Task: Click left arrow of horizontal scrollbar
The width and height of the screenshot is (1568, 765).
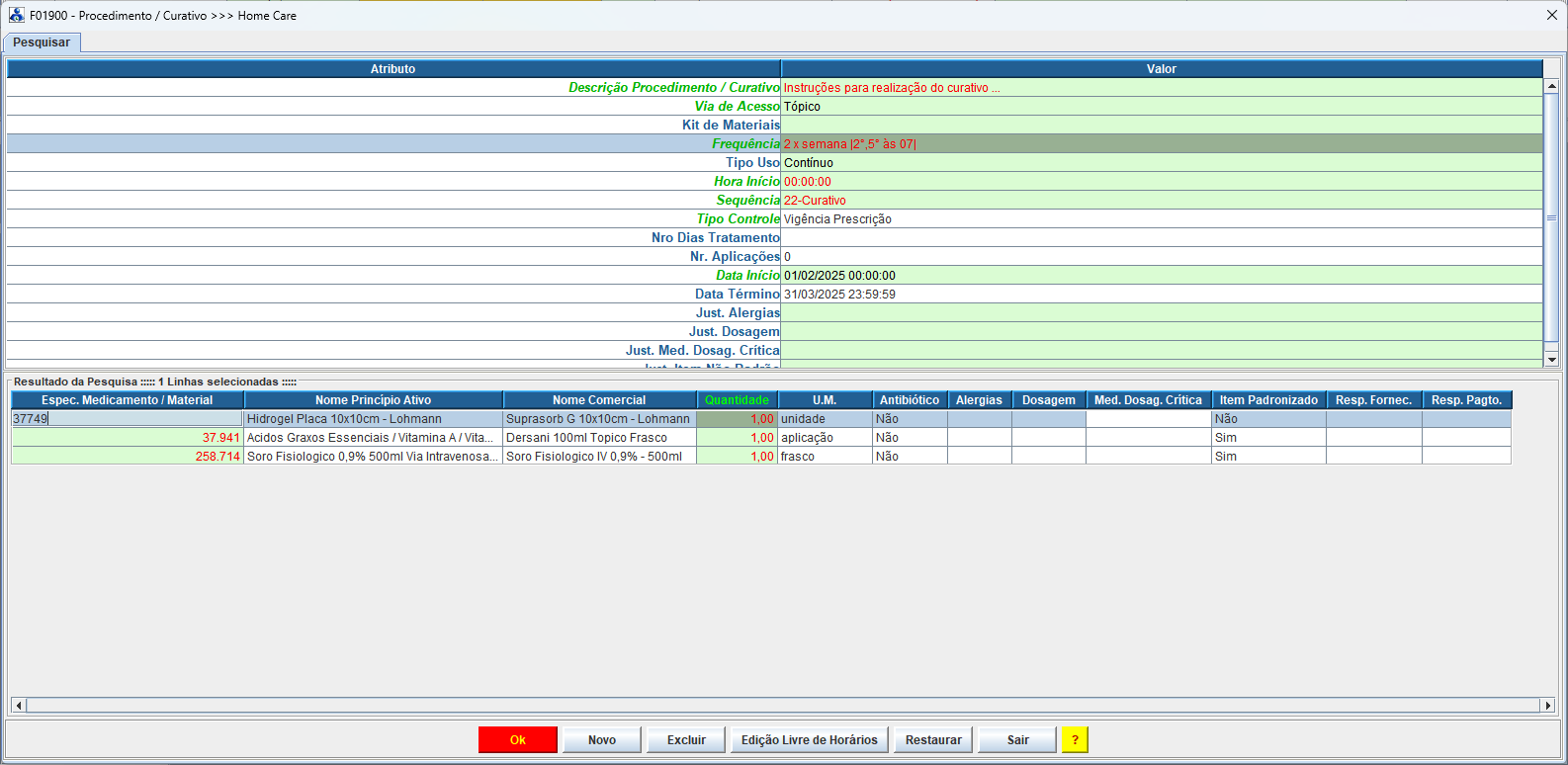Action: click(x=18, y=705)
